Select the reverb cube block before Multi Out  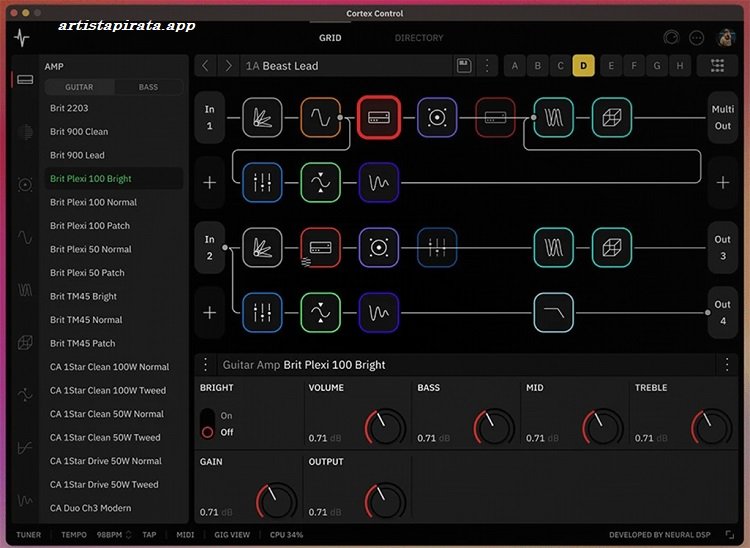click(x=612, y=118)
